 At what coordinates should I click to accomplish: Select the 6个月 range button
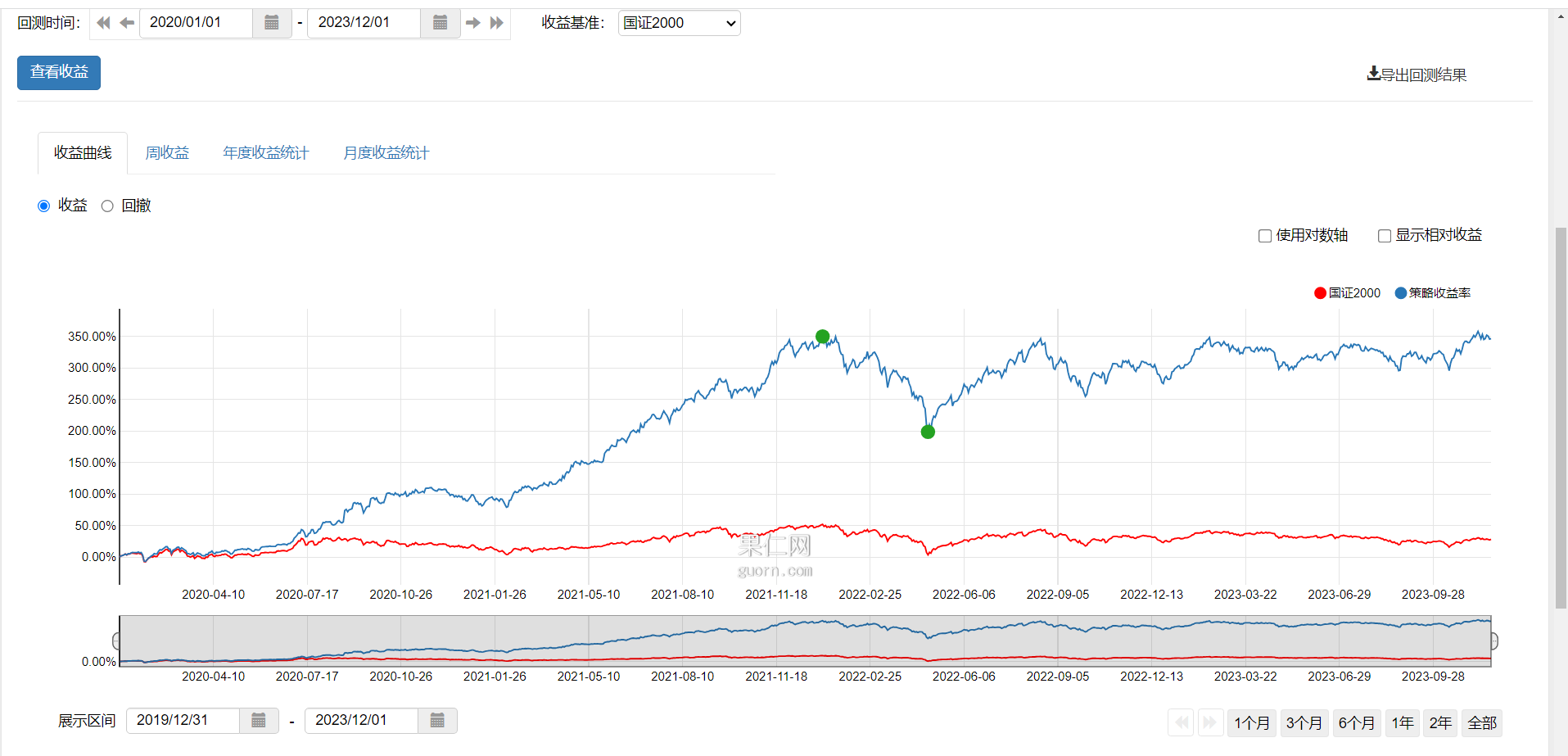coord(1356,723)
